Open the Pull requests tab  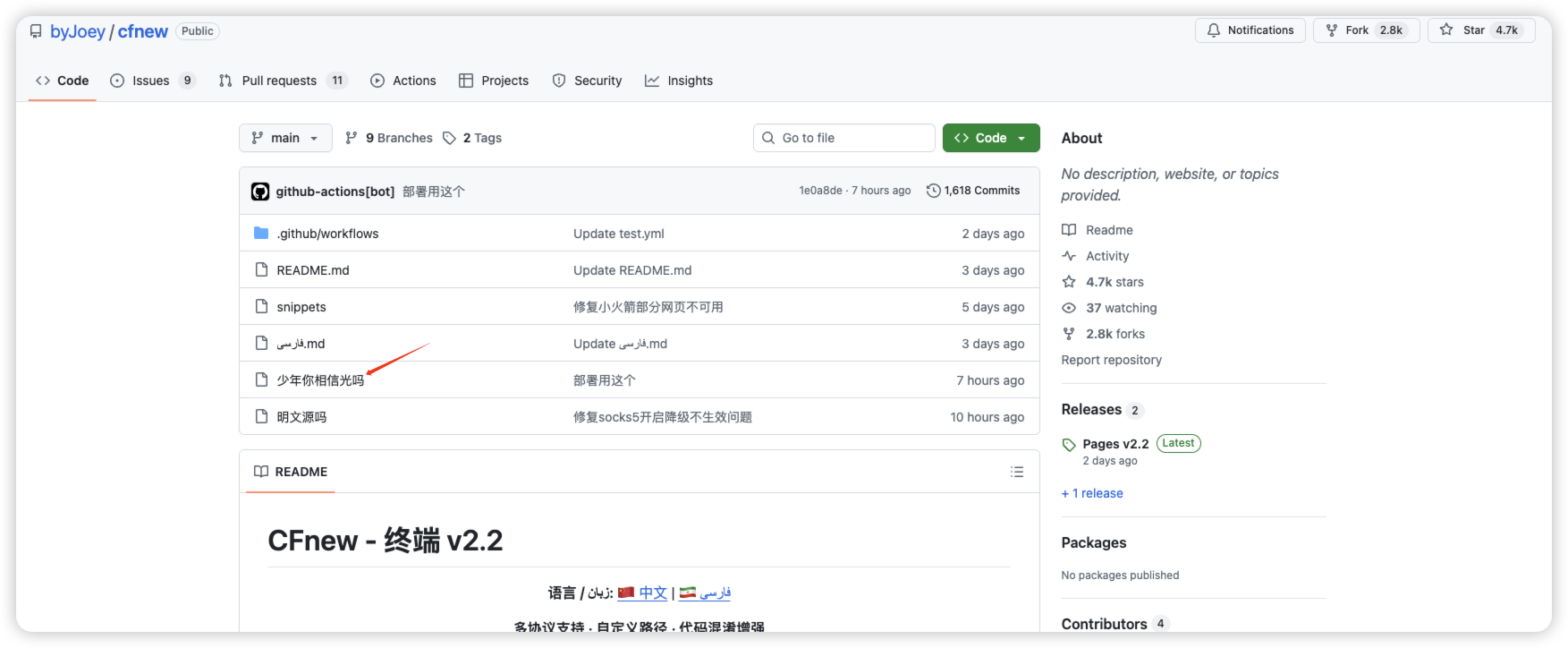pos(279,81)
